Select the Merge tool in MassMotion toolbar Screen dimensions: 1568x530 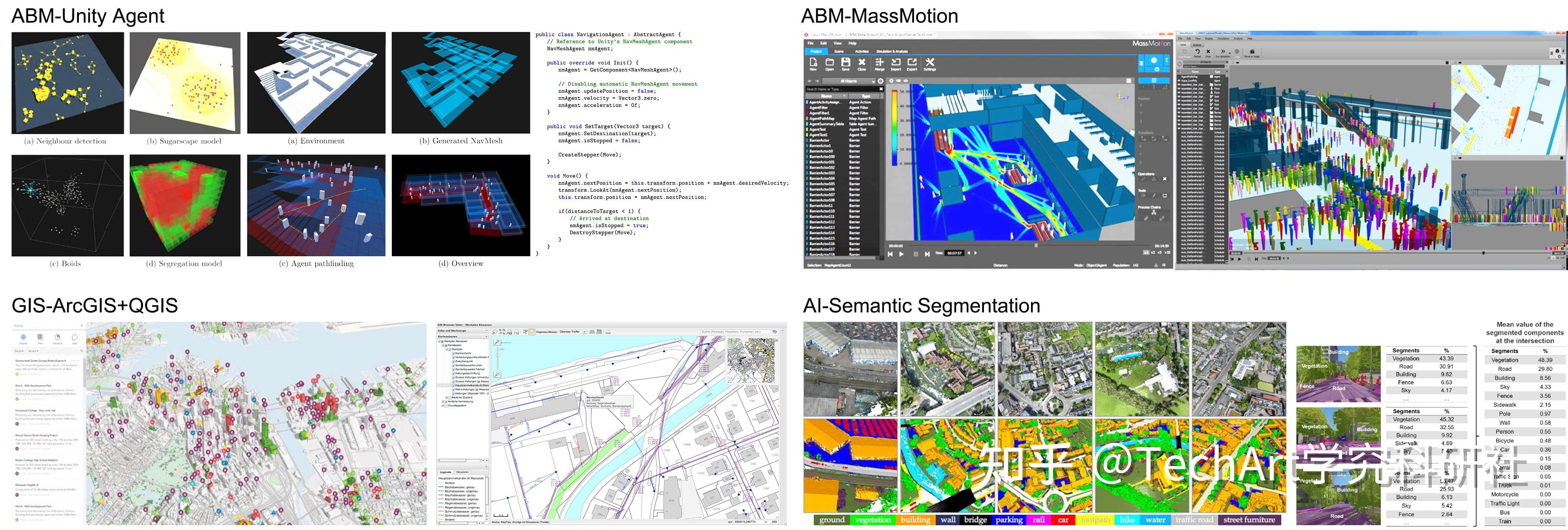coord(880,64)
